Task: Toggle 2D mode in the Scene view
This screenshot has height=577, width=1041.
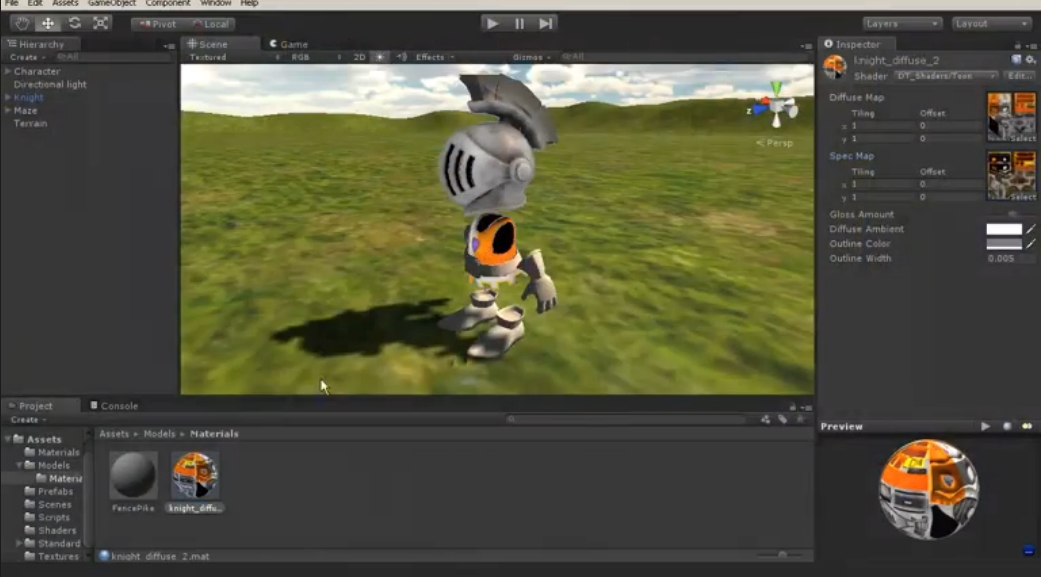Action: tap(359, 57)
